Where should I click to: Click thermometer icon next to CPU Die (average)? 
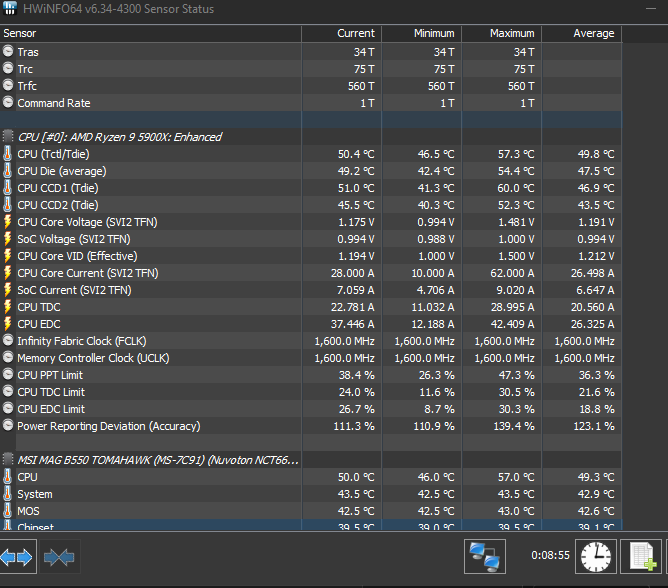tap(7, 171)
